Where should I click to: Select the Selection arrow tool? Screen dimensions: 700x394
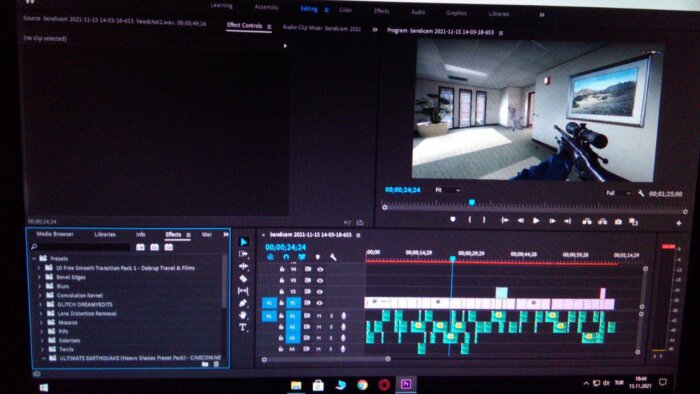pyautogui.click(x=244, y=242)
